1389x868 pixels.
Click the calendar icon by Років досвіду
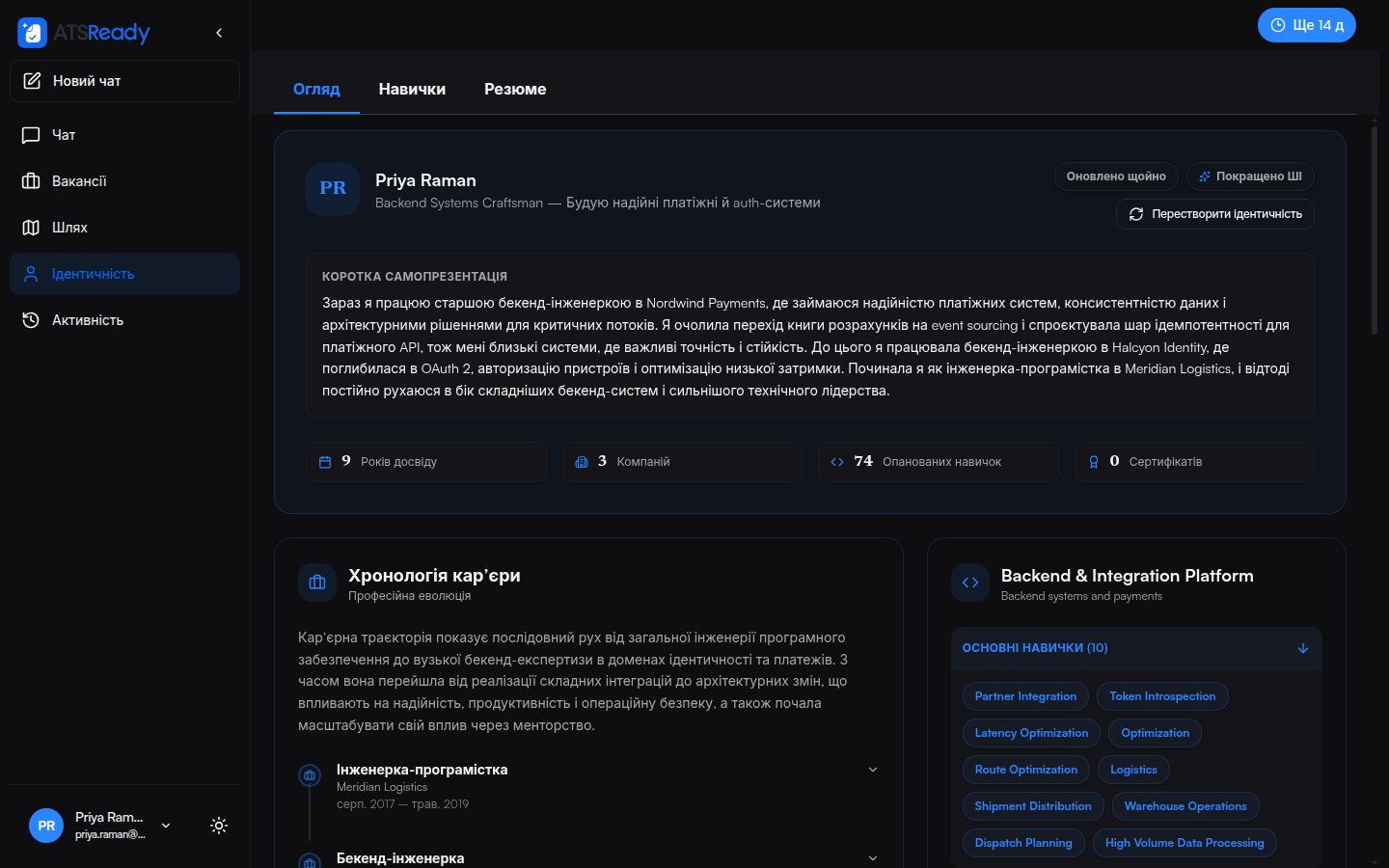325,462
